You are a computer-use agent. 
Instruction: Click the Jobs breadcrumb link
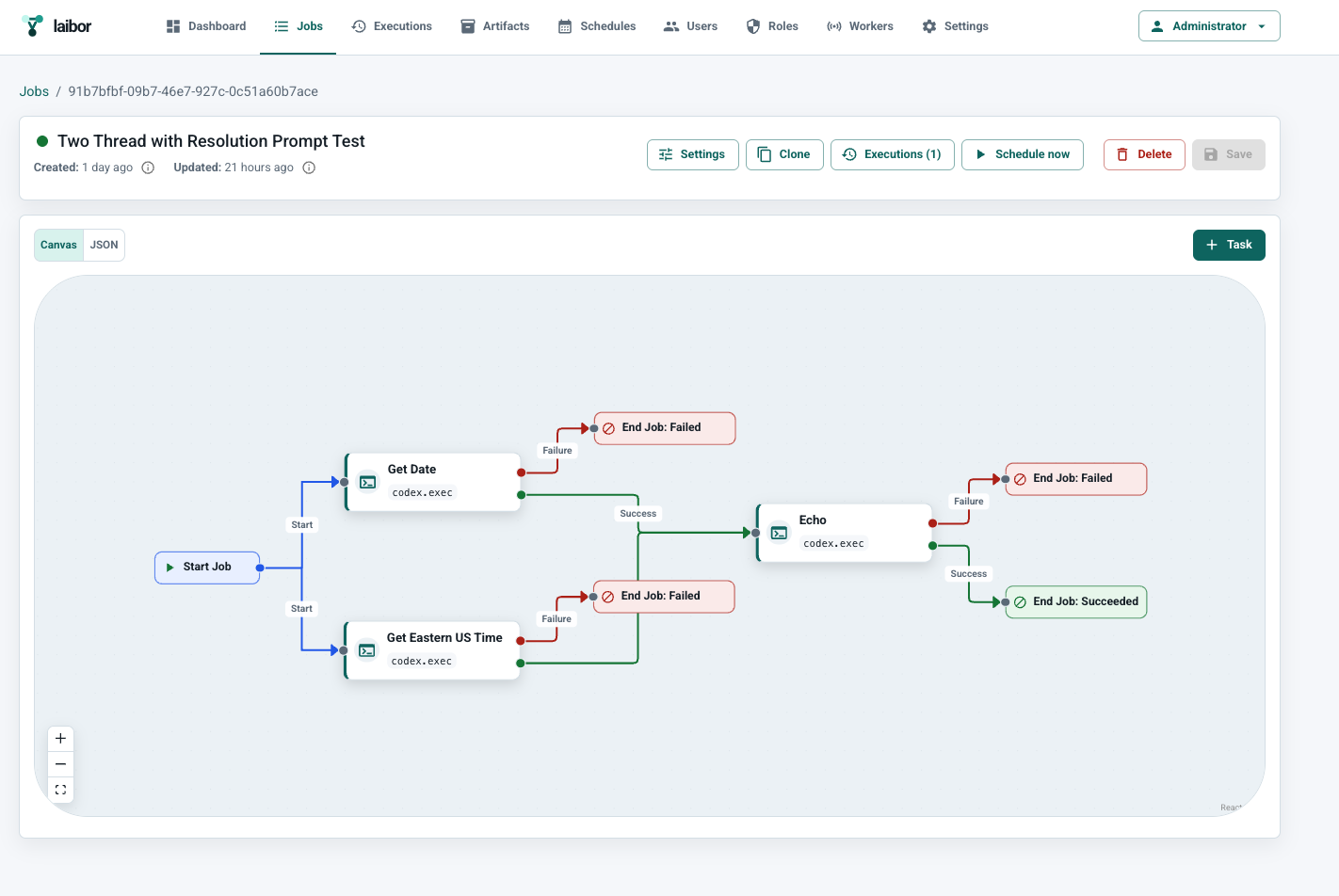(34, 91)
